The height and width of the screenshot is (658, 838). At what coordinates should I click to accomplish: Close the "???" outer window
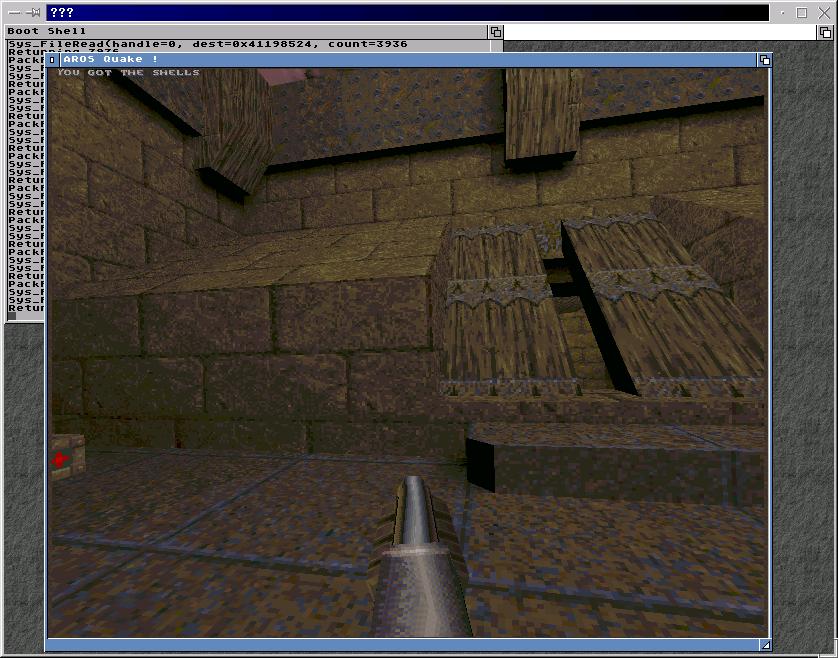pyautogui.click(x=822, y=13)
